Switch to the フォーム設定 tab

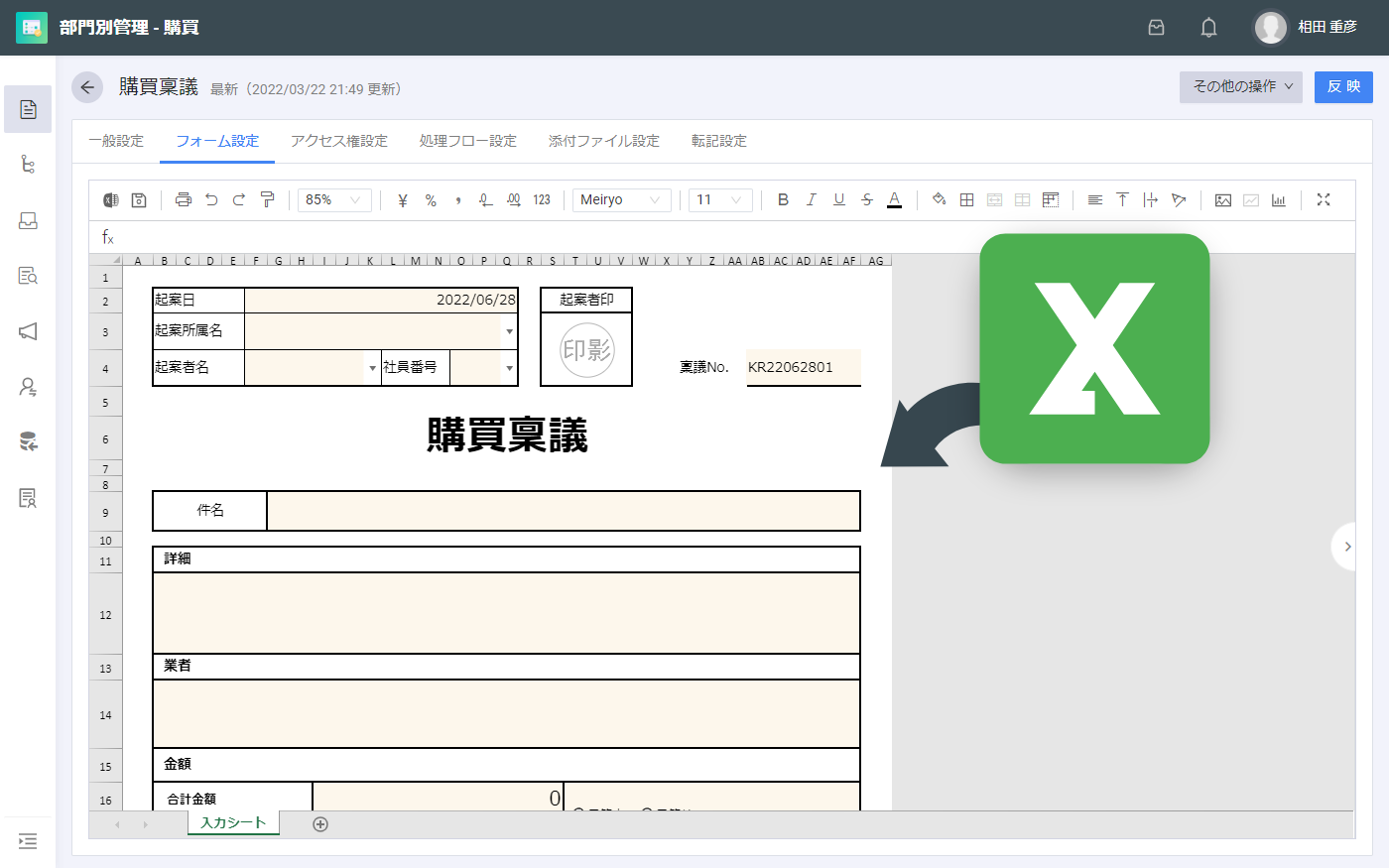[217, 141]
